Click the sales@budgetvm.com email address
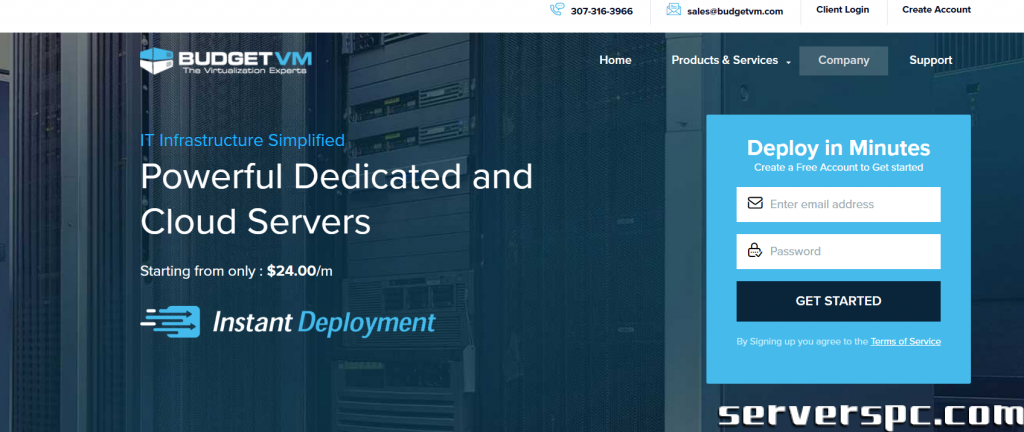 click(735, 12)
